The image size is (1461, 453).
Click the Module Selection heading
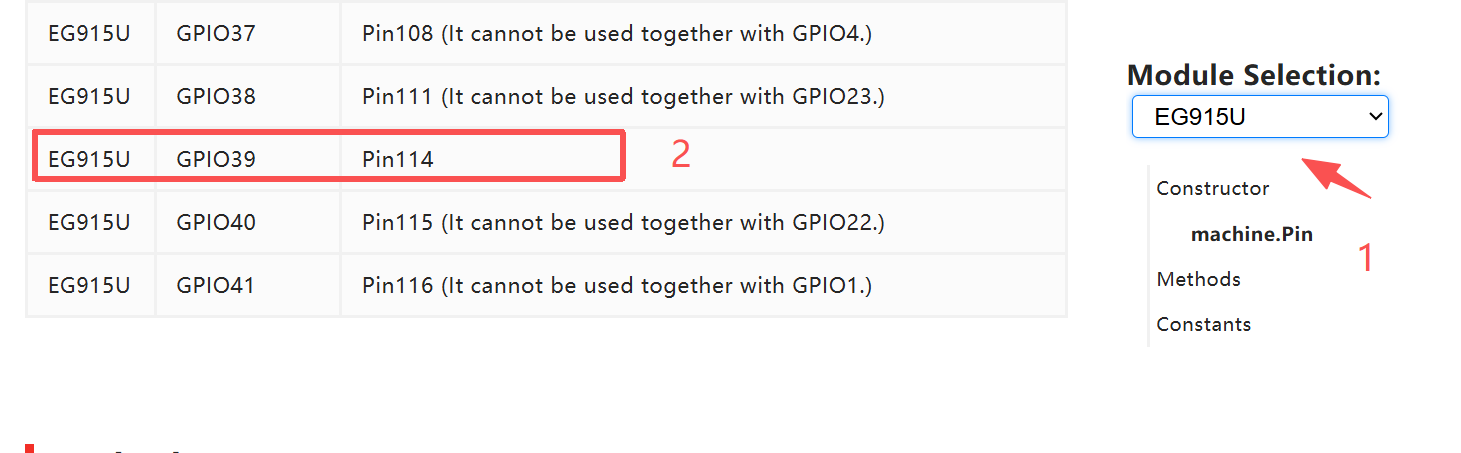point(1253,75)
